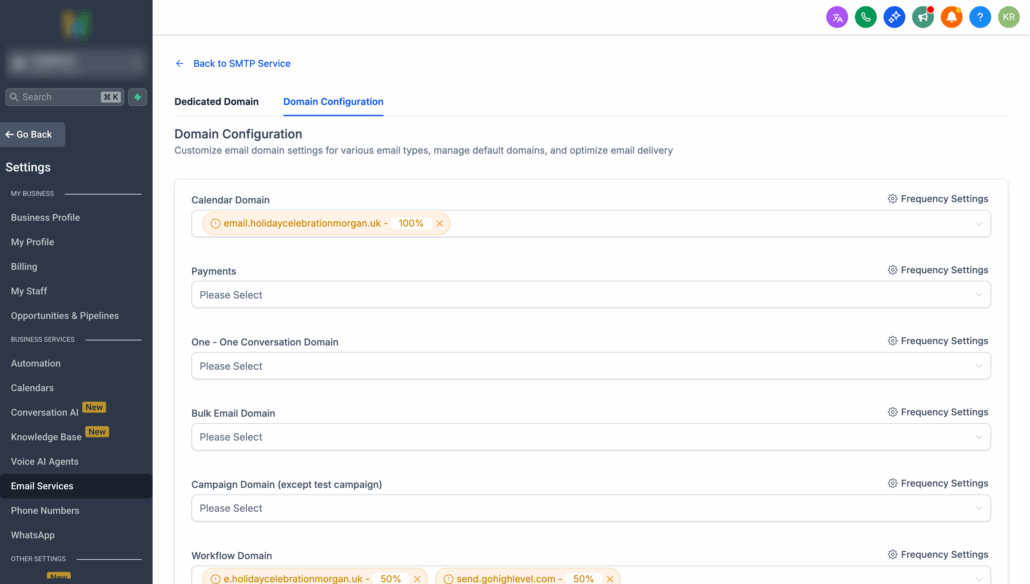The image size is (1030, 584).
Task: Click the green lightning quick actions icon
Action: [x=138, y=97]
